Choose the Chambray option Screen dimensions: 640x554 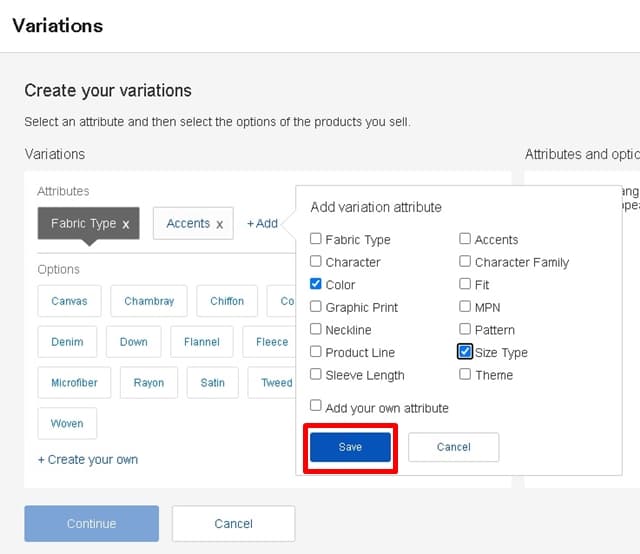coord(149,301)
